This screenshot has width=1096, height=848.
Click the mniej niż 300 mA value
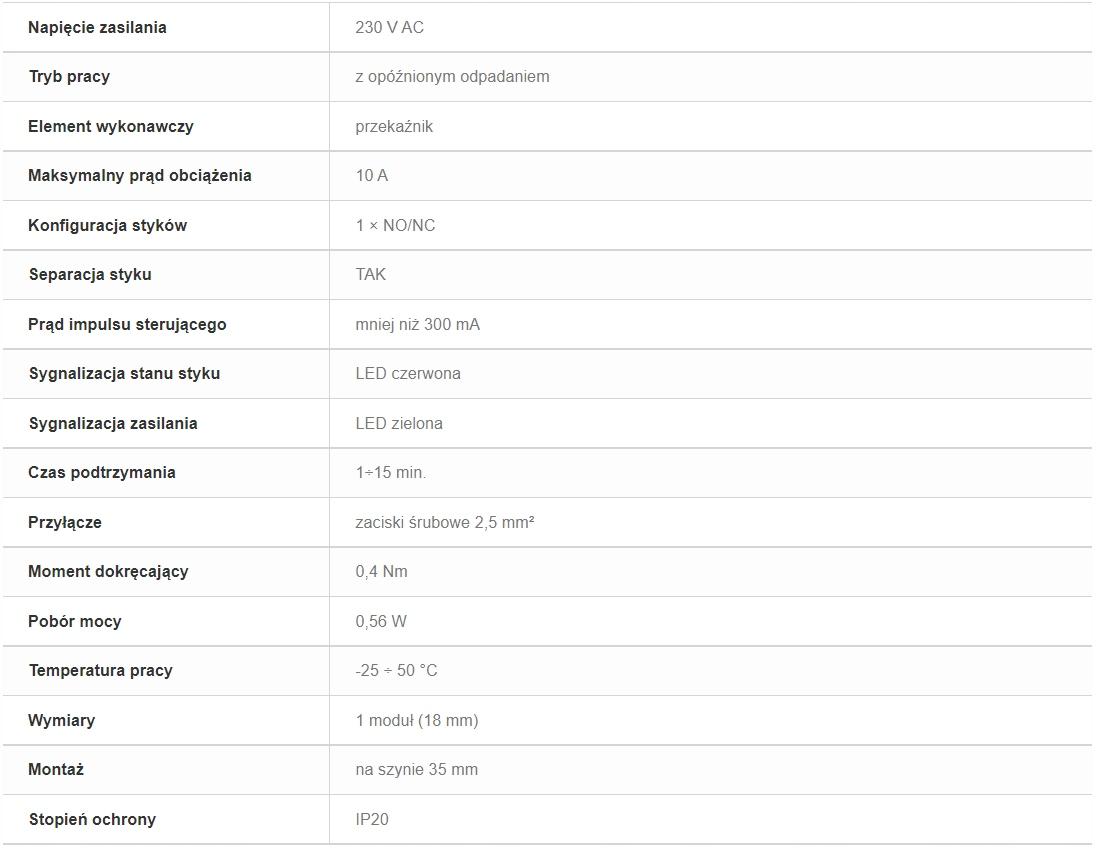pos(417,324)
